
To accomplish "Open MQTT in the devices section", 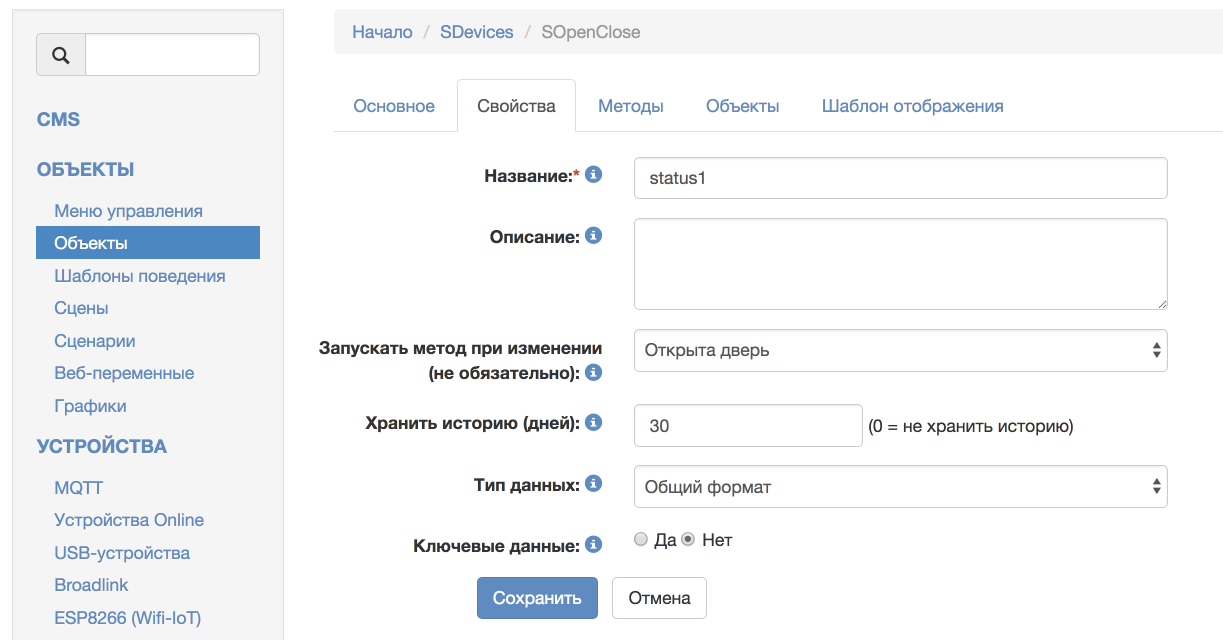I will coord(78,488).
